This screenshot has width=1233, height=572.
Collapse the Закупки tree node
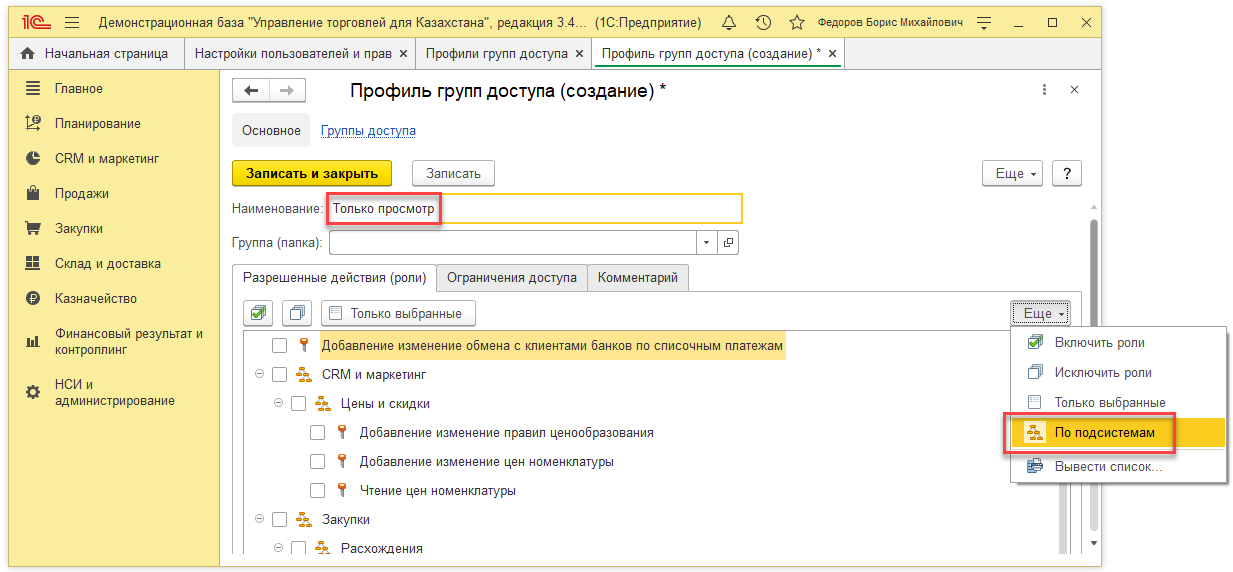(260, 520)
